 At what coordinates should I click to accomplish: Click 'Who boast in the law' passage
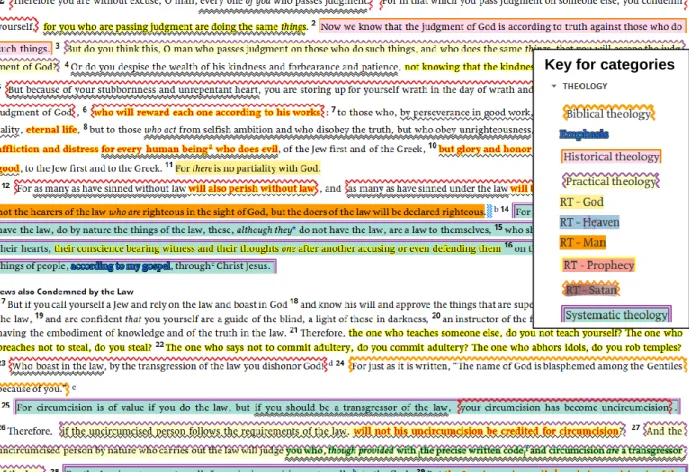tap(59, 366)
